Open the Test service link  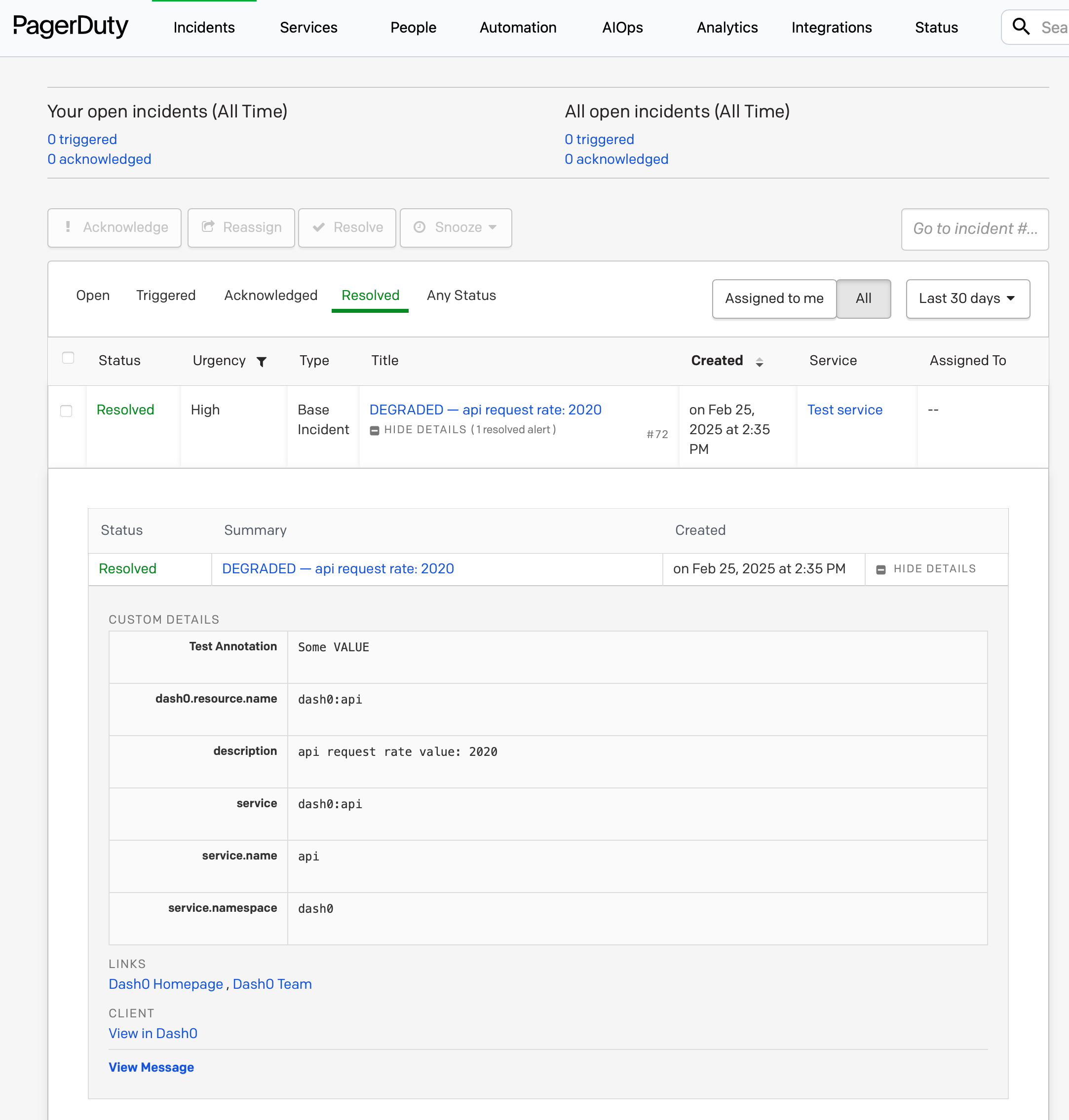pos(844,410)
